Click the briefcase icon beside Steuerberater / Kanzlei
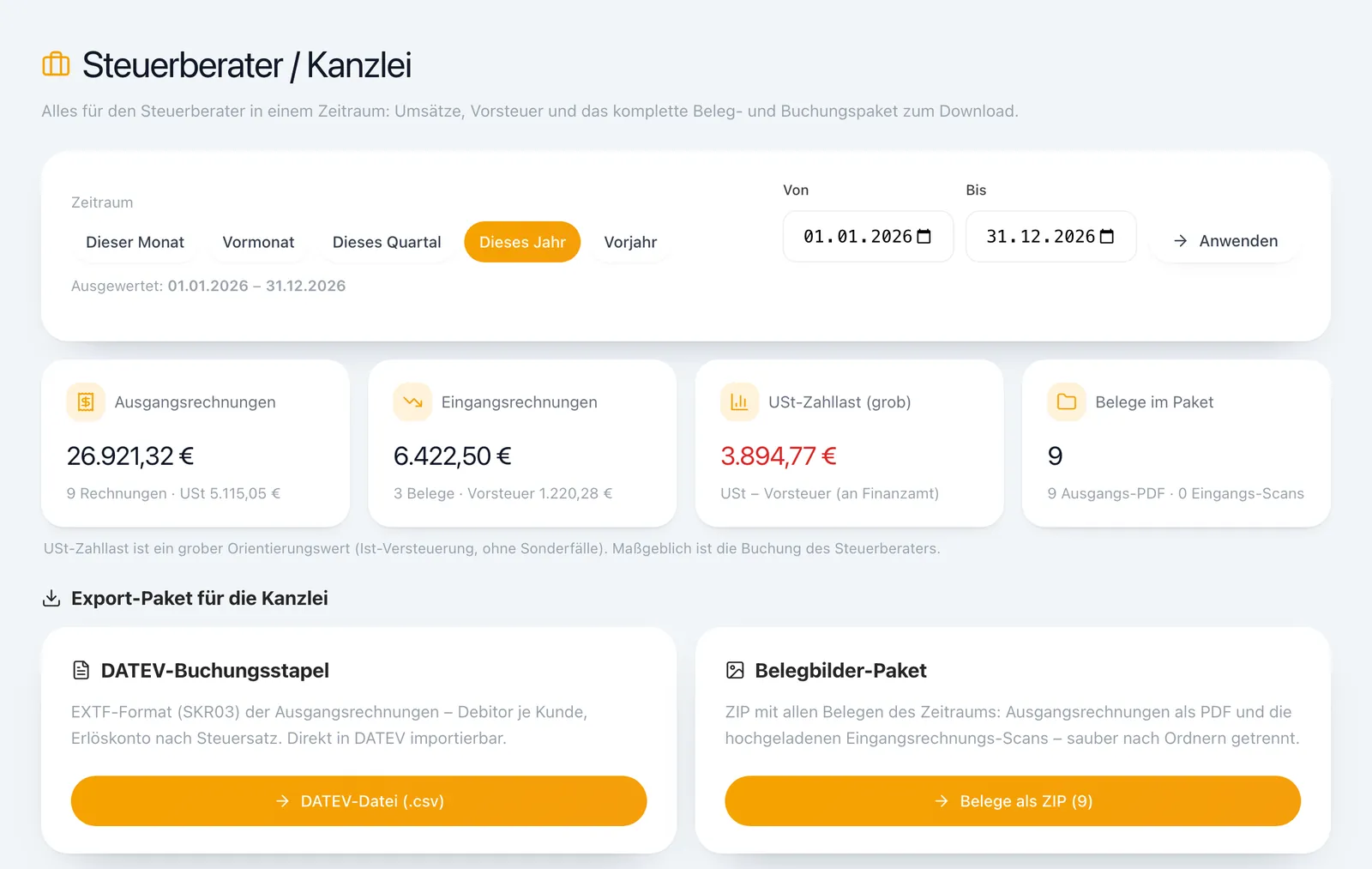 [56, 64]
